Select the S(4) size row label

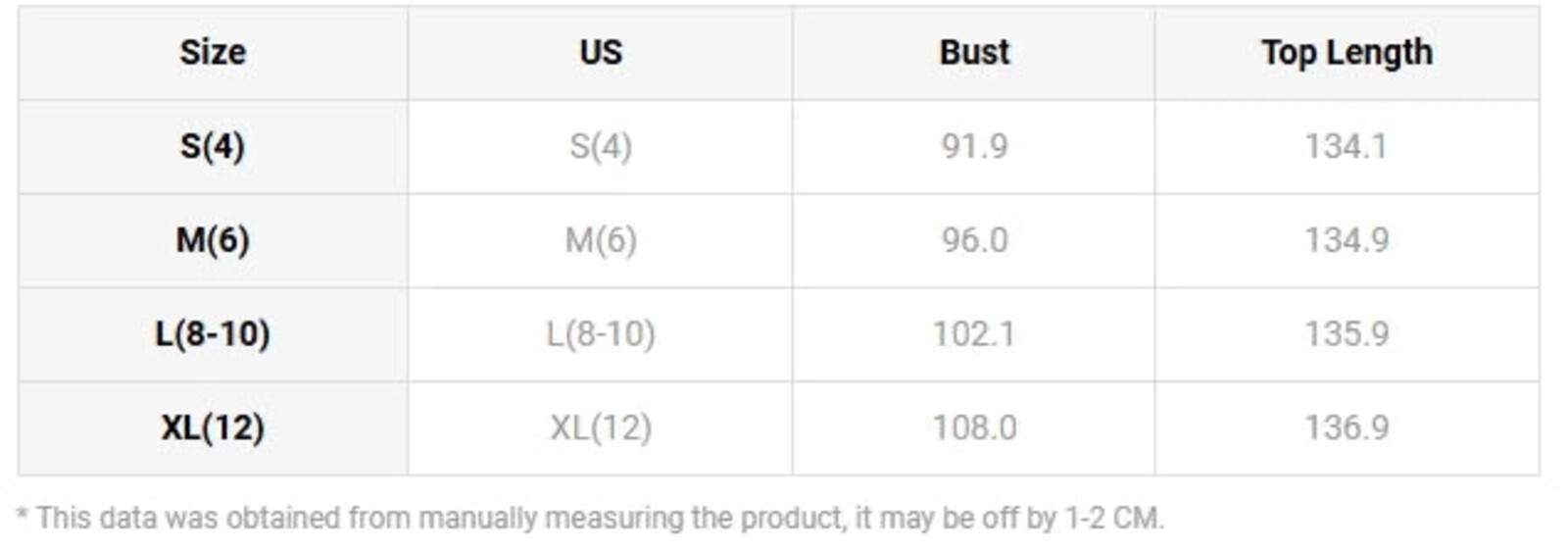pos(213,146)
